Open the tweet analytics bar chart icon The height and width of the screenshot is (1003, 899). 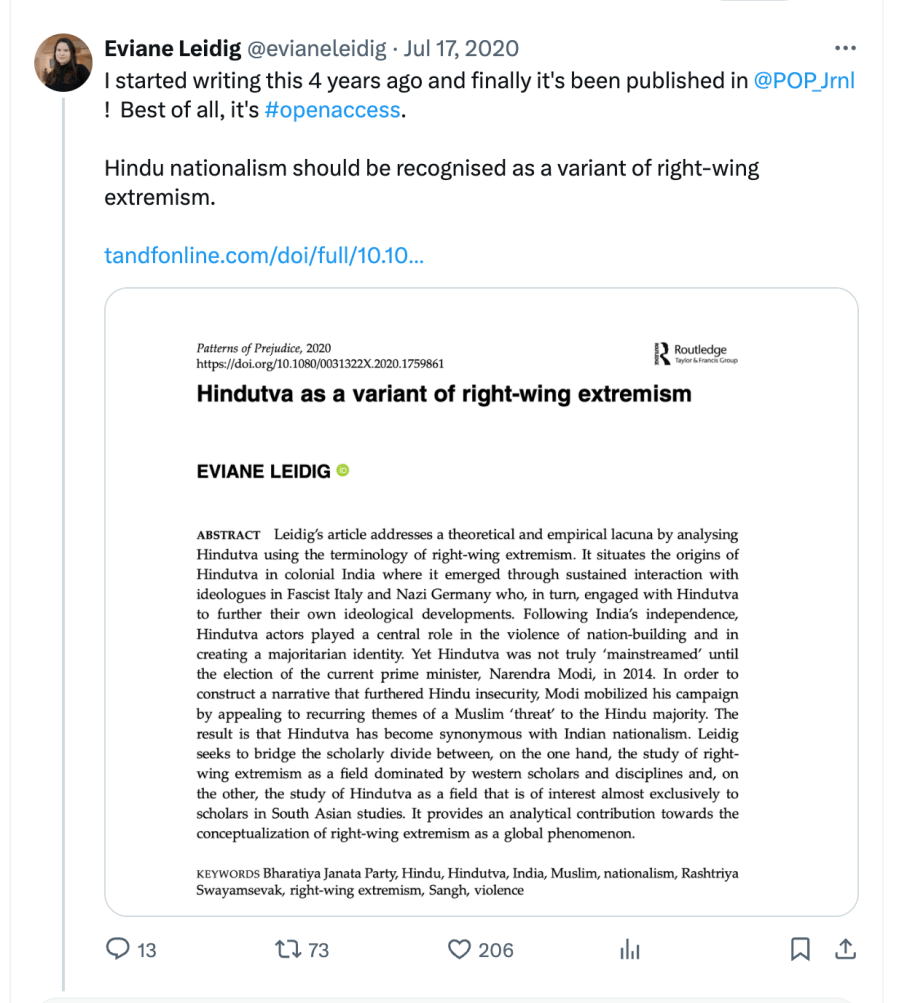click(x=630, y=949)
